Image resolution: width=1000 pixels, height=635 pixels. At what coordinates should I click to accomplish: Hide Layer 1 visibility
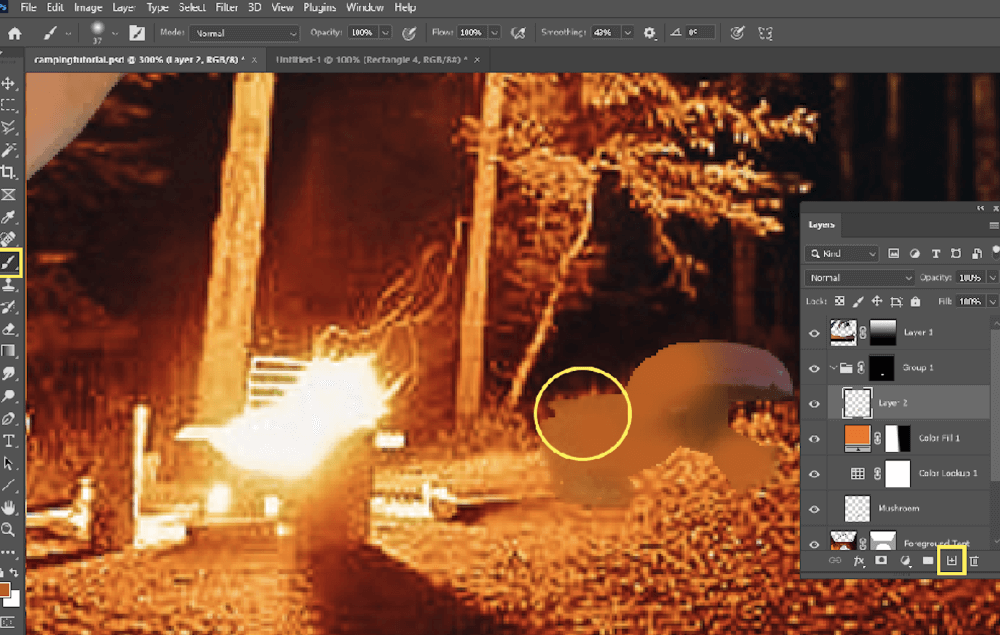[814, 333]
